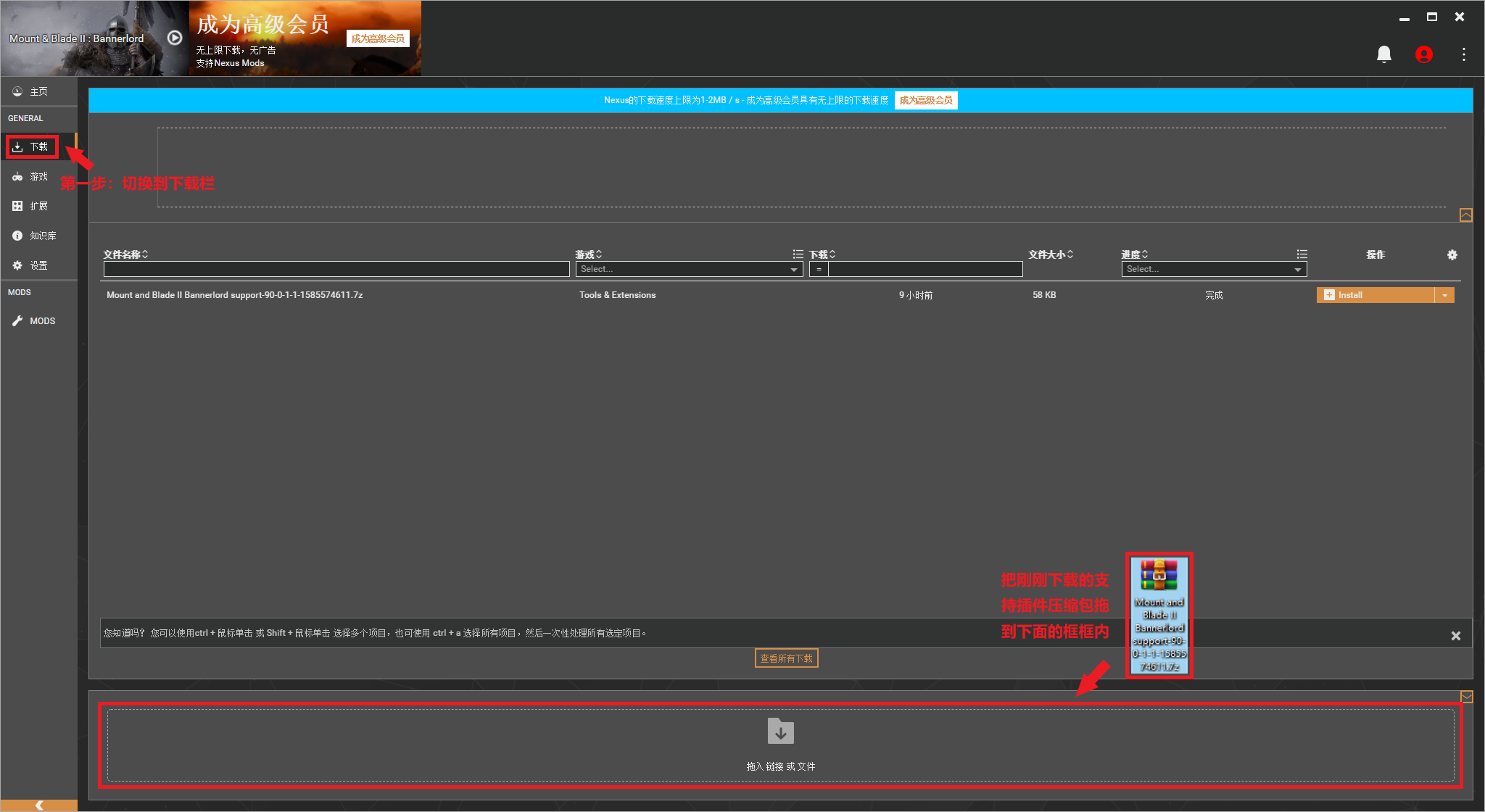Click Install for the support file
Image resolution: width=1485 pixels, height=812 pixels.
click(x=1375, y=295)
